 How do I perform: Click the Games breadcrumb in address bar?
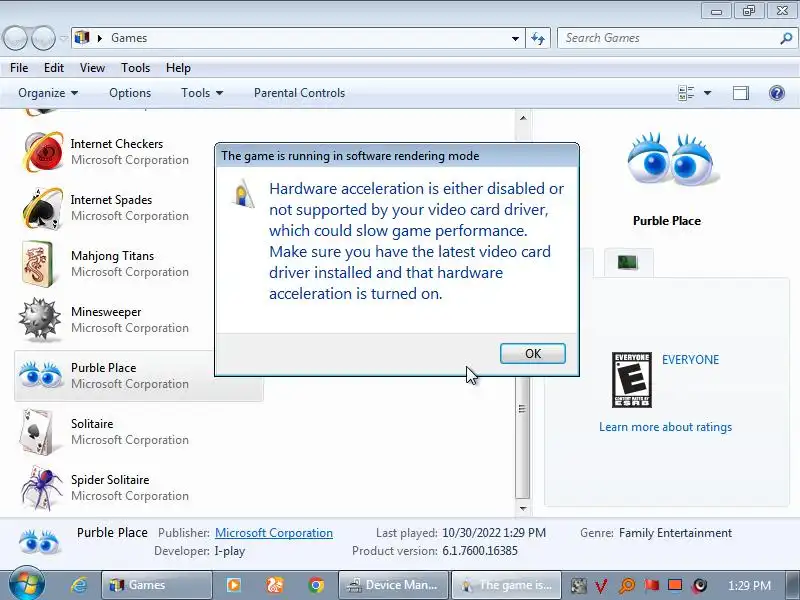(x=129, y=38)
